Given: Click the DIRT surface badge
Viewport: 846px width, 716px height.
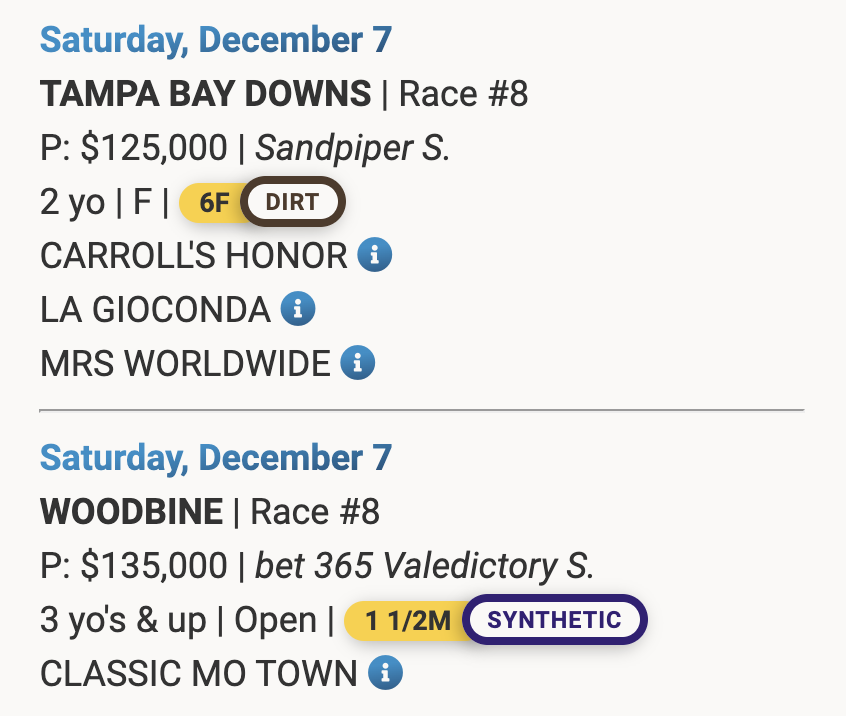Looking at the screenshot, I should (292, 203).
